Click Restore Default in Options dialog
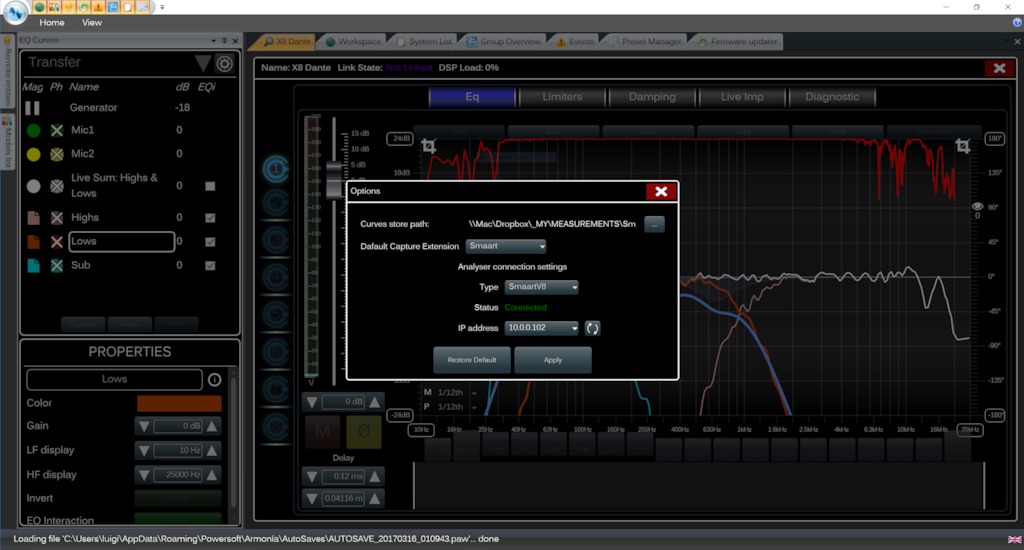 point(472,360)
